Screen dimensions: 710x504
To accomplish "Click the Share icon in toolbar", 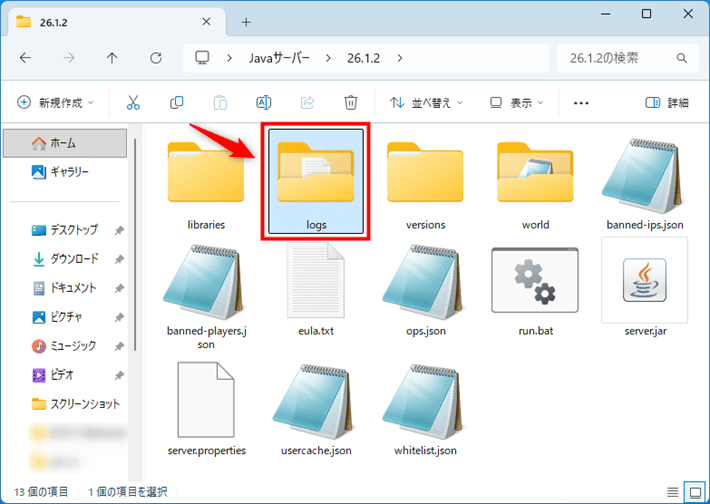I will click(307, 103).
